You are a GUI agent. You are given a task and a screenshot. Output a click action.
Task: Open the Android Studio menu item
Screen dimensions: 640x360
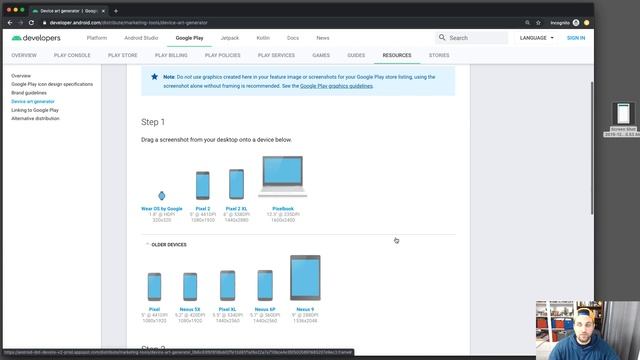[141, 38]
